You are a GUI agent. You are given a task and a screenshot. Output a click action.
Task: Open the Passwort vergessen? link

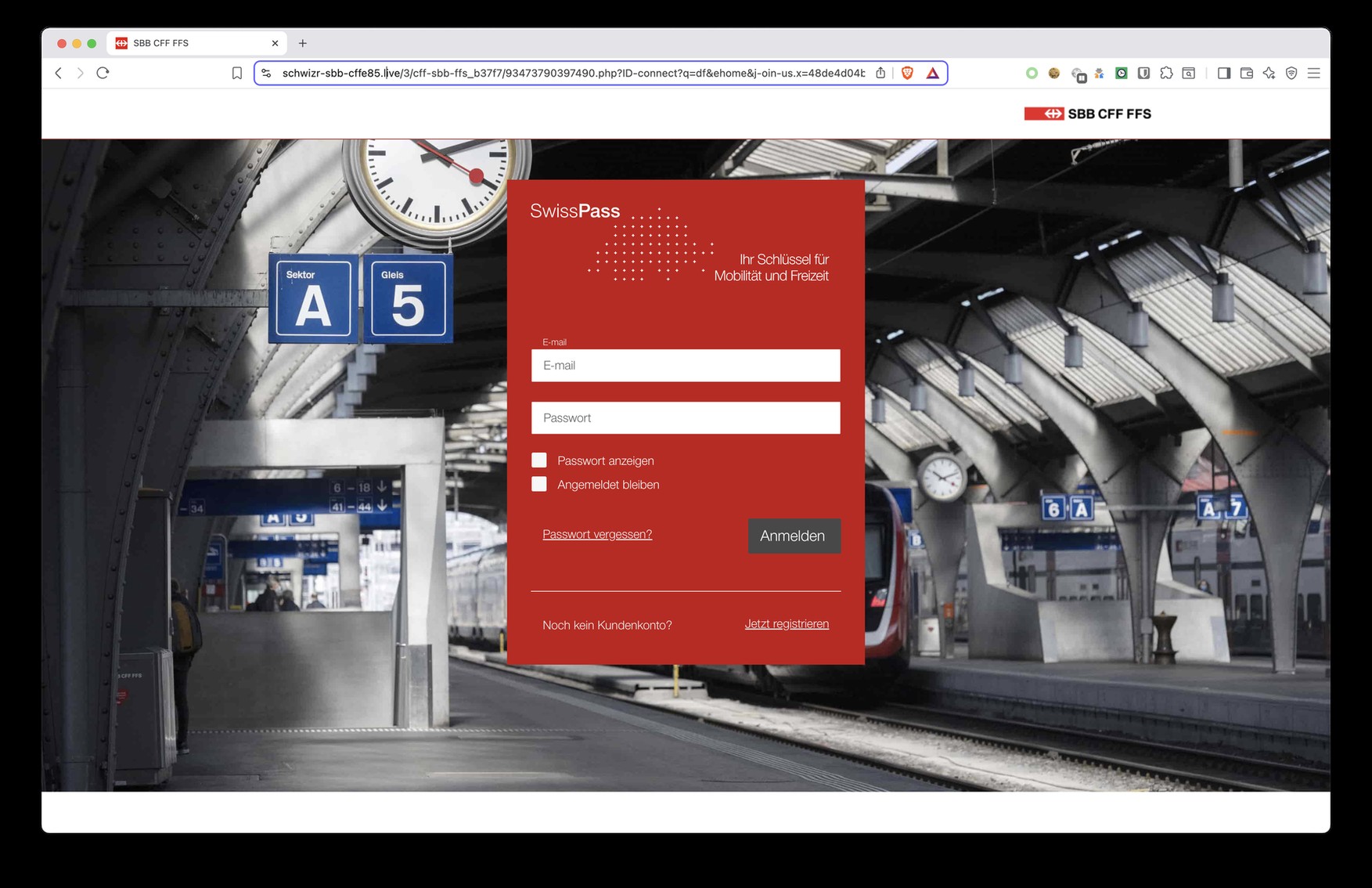[597, 534]
